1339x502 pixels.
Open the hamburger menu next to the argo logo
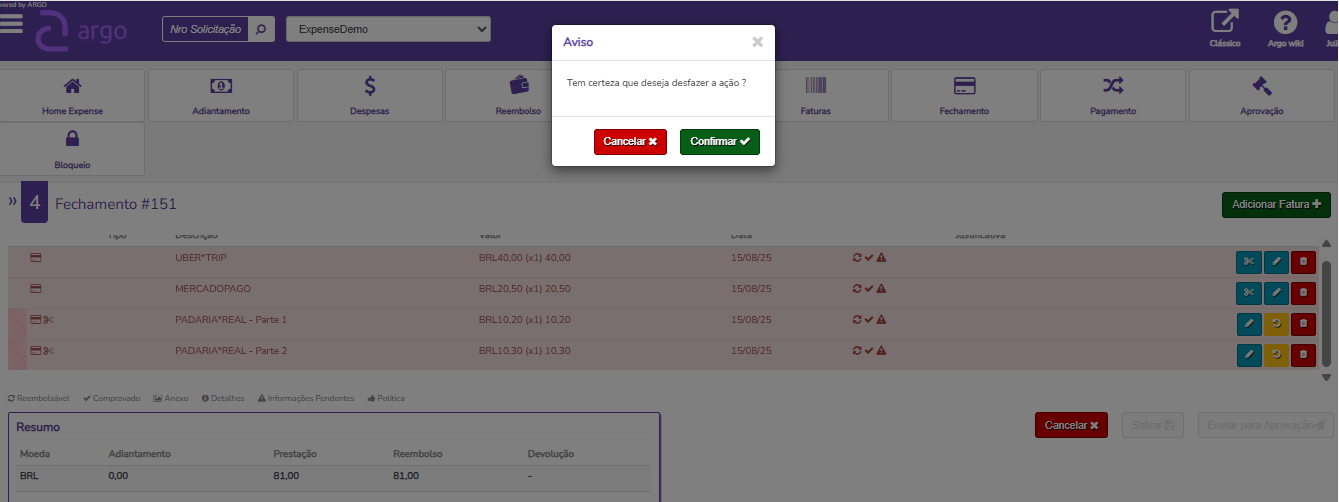tap(12, 25)
